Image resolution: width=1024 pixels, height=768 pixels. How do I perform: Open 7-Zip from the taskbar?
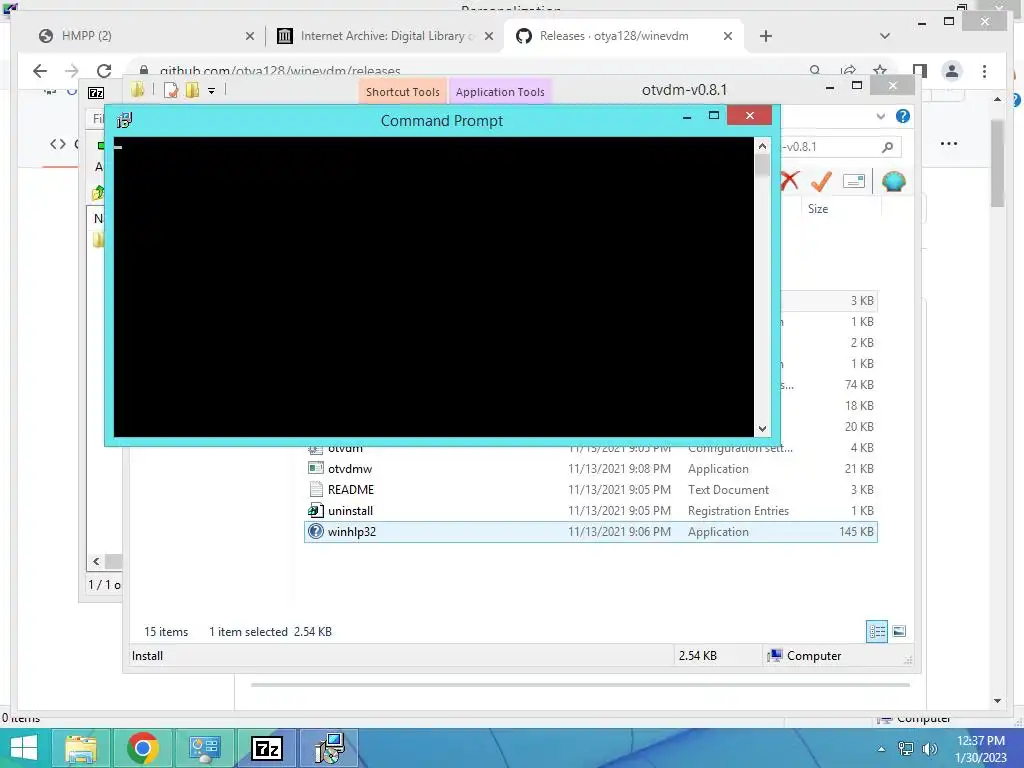click(266, 748)
